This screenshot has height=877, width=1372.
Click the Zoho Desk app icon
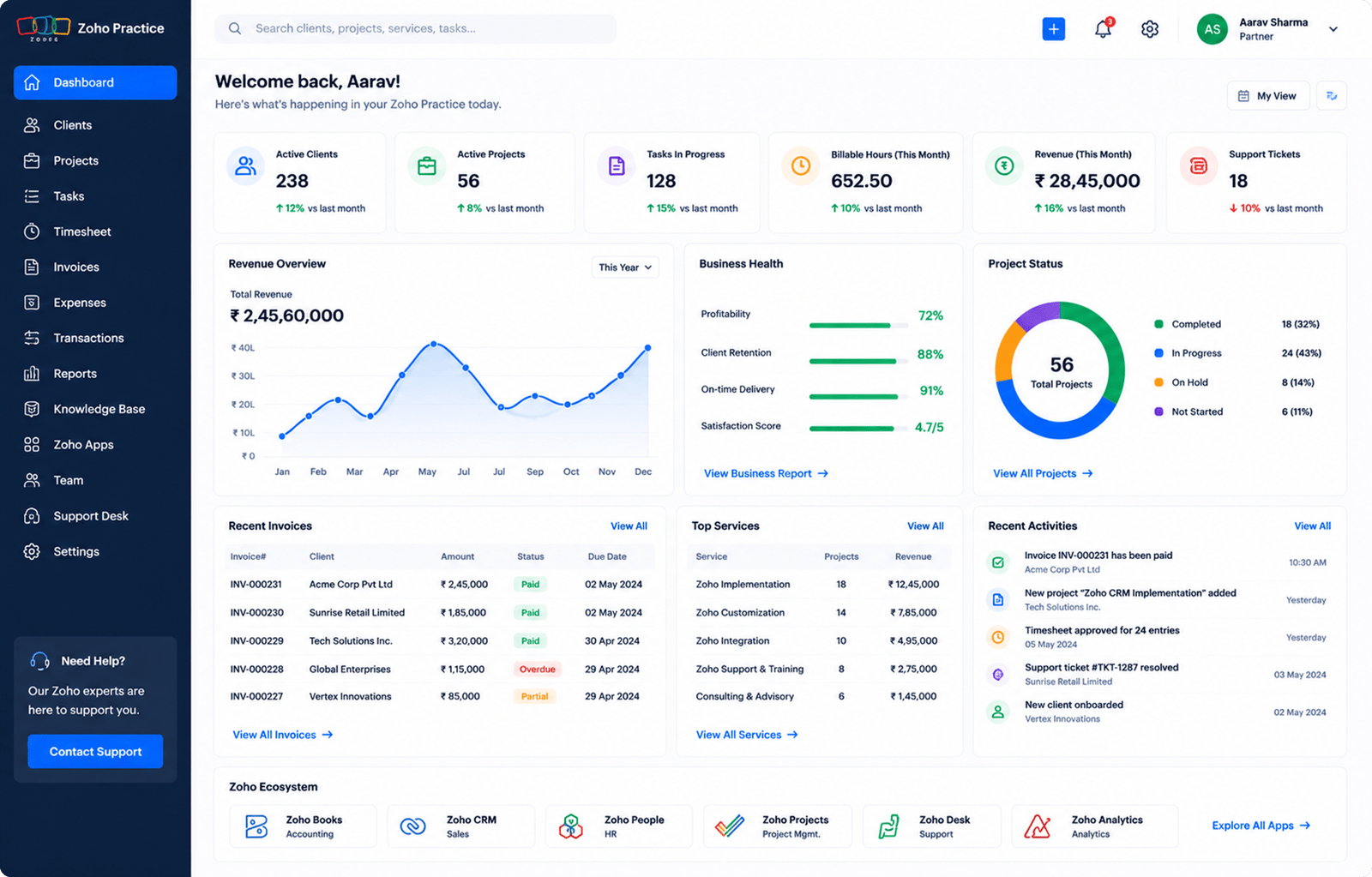(889, 826)
